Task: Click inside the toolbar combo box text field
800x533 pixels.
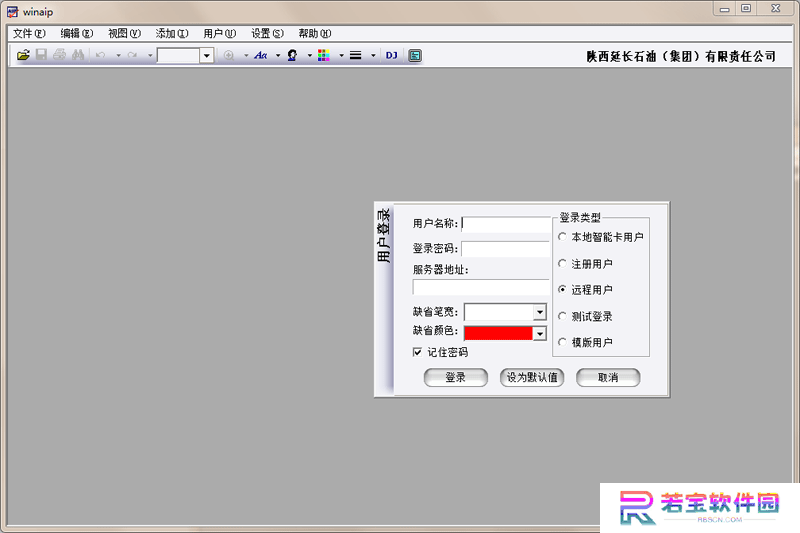Action: pyautogui.click(x=178, y=56)
